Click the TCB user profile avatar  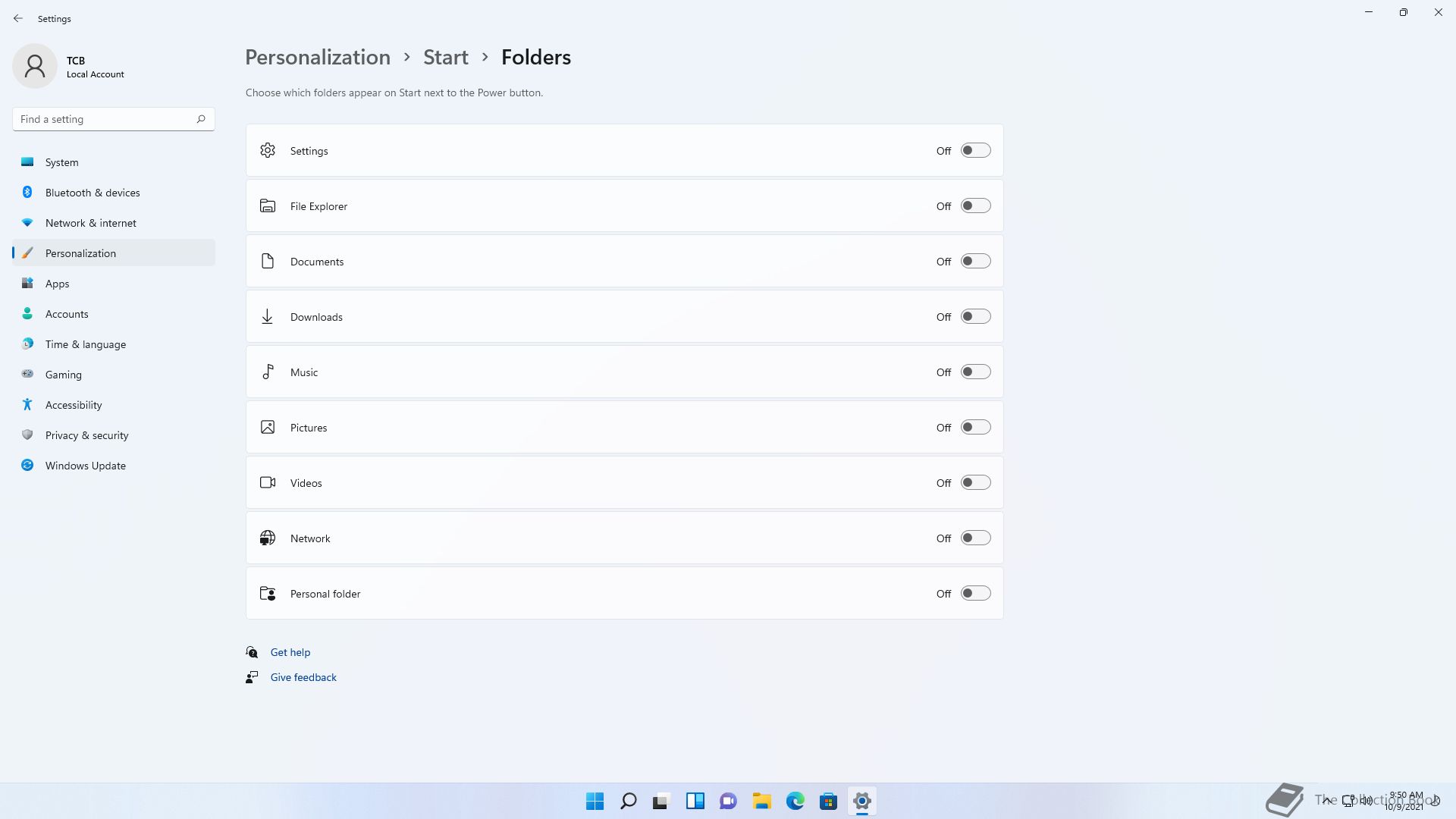[x=35, y=66]
